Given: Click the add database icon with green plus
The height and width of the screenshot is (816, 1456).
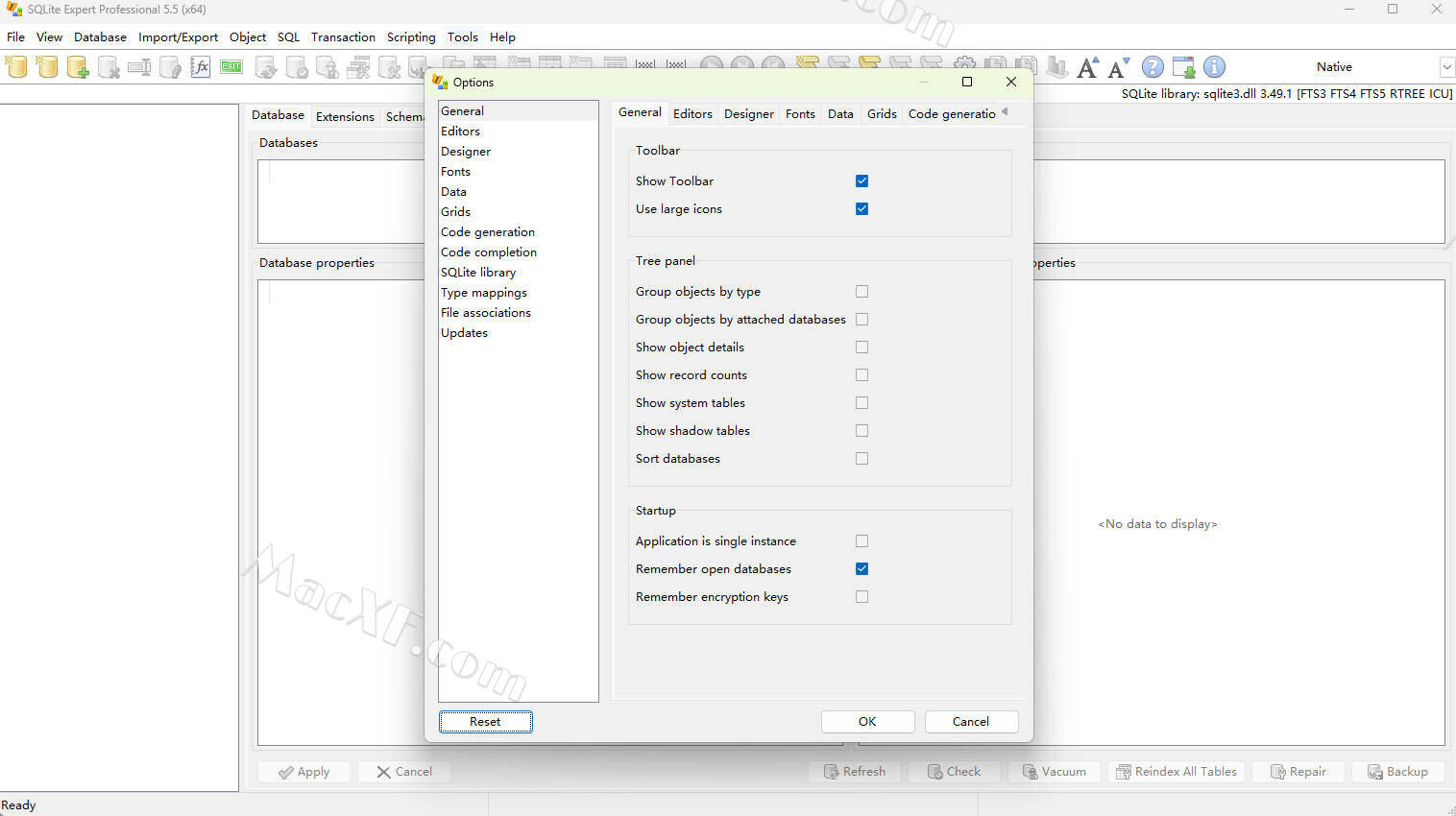Looking at the screenshot, I should pyautogui.click(x=78, y=67).
